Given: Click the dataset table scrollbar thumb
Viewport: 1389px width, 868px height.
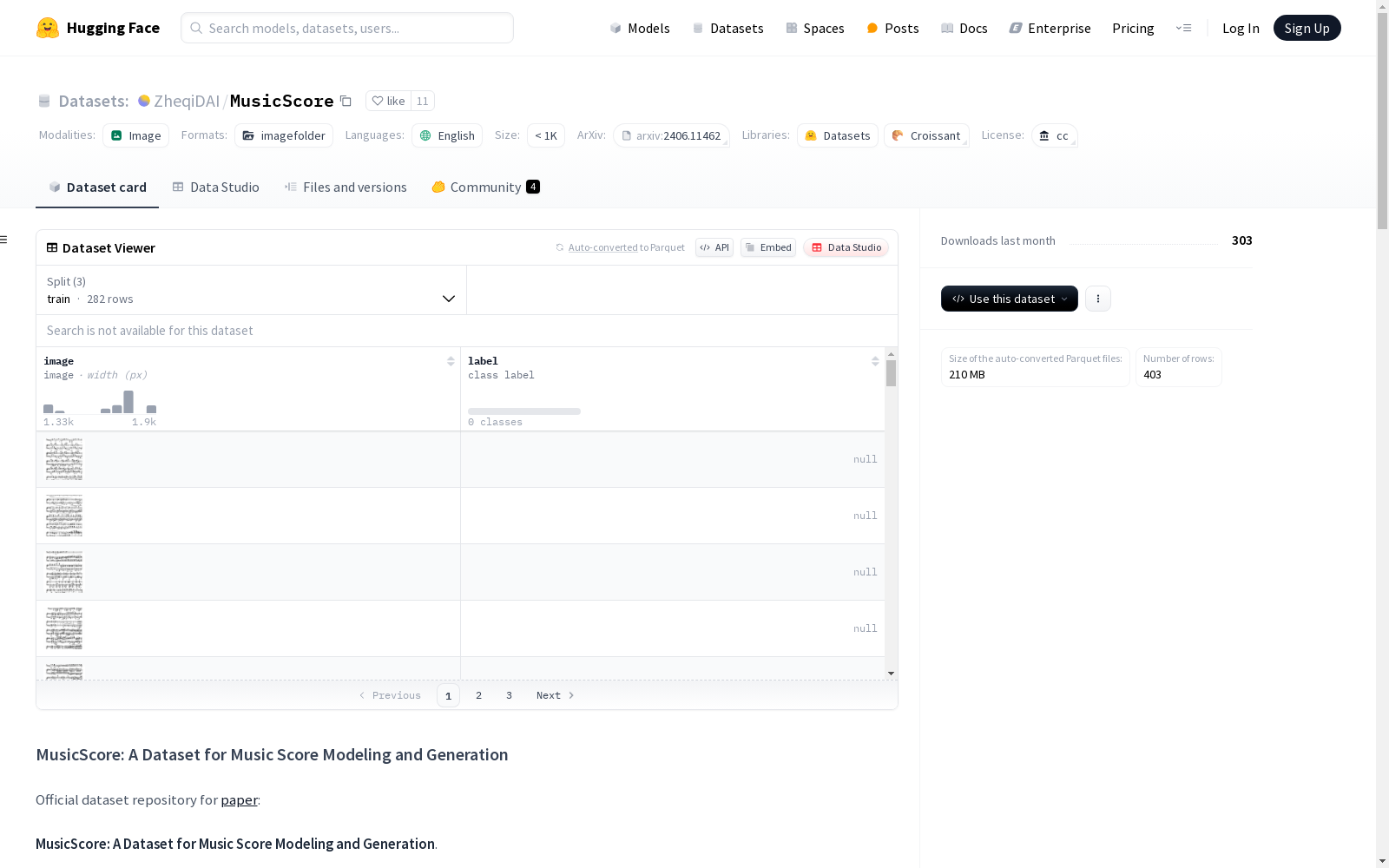Looking at the screenshot, I should point(891,373).
